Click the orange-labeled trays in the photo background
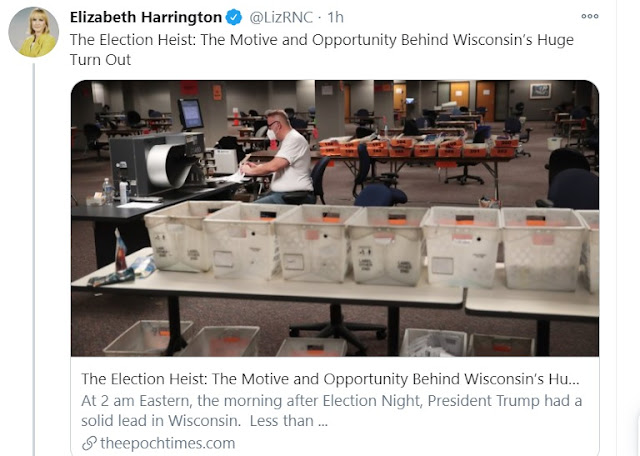This screenshot has width=640, height=456. pos(418,148)
